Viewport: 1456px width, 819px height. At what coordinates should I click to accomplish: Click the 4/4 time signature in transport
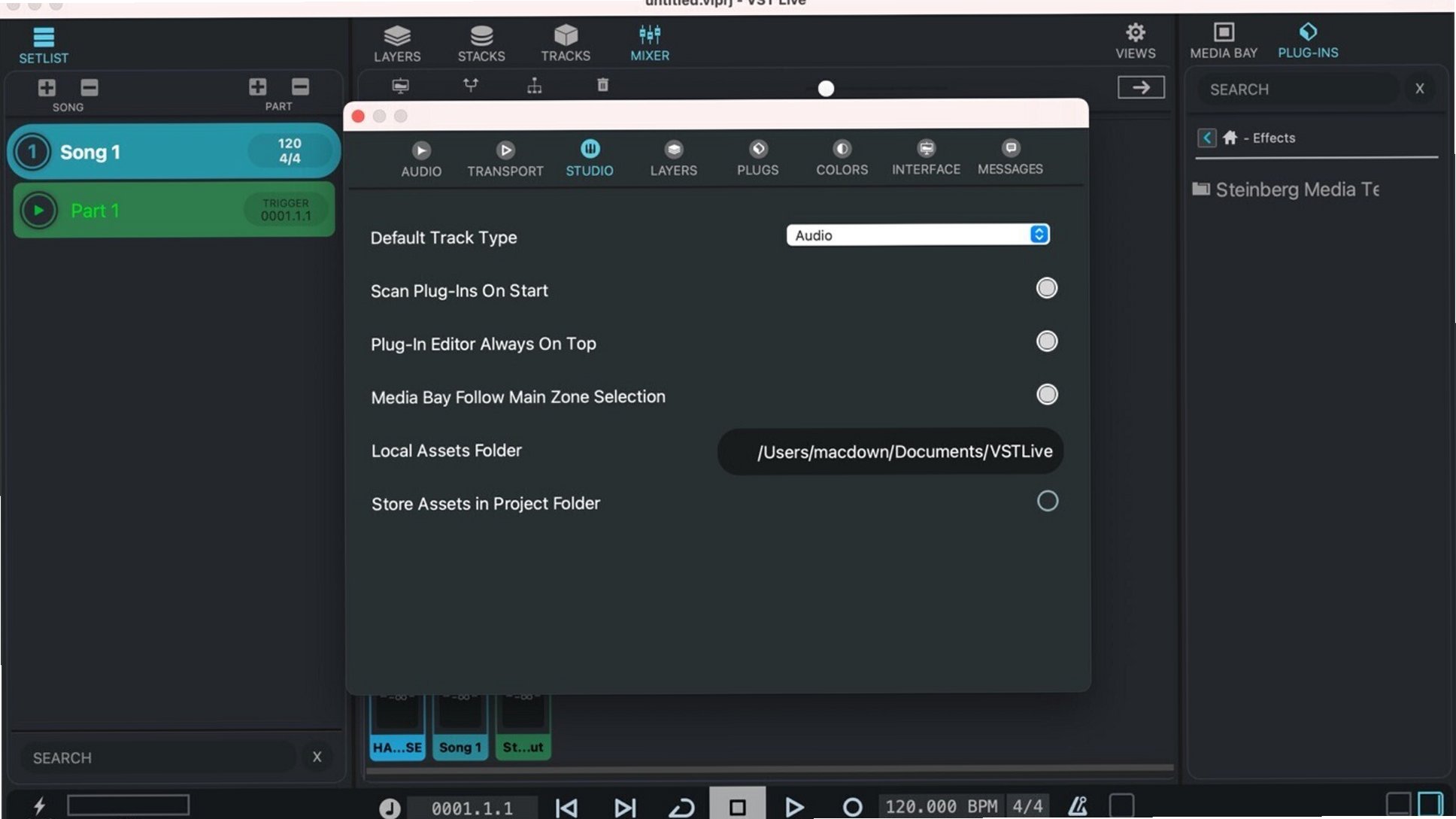coord(1027,807)
